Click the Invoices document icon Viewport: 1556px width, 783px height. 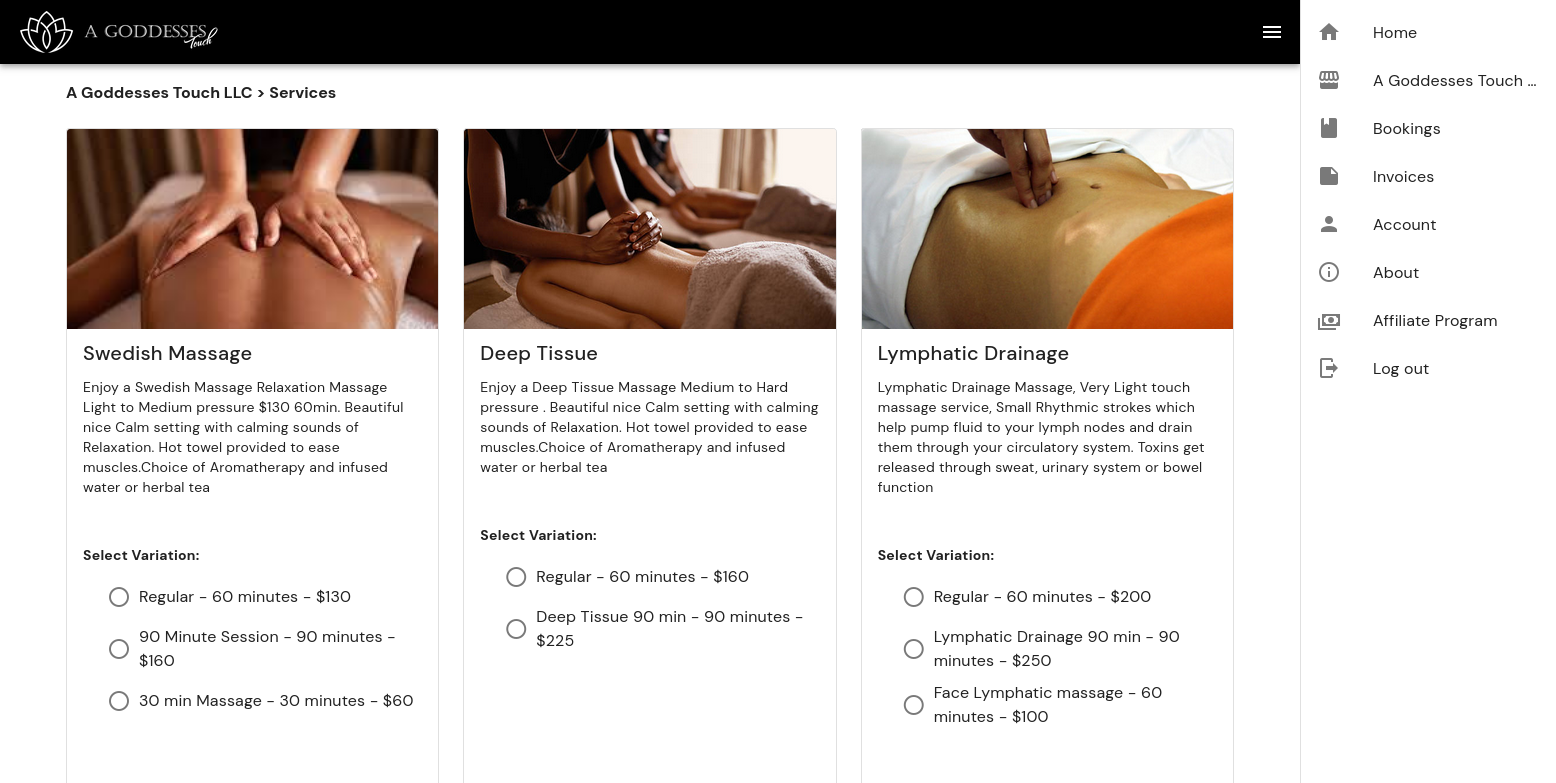pos(1329,176)
